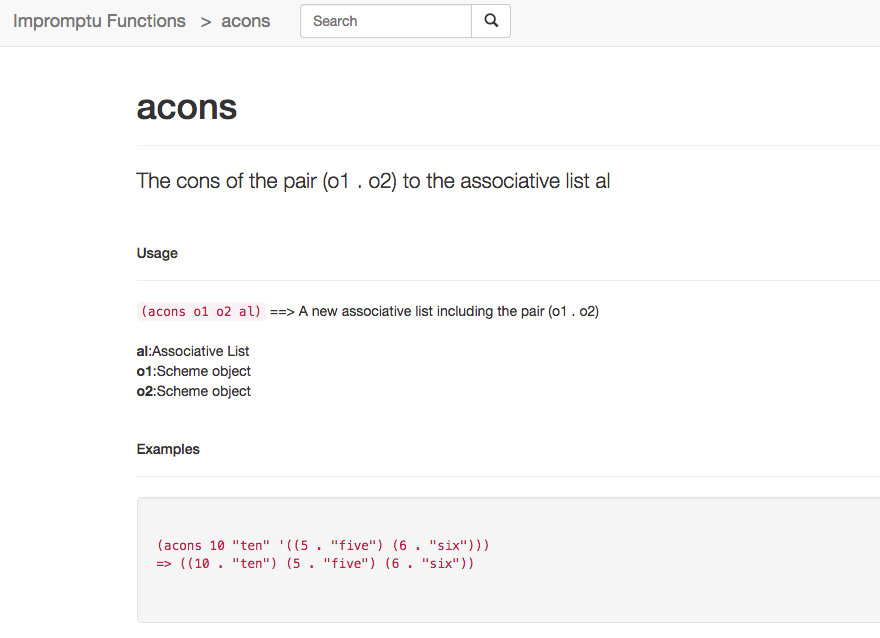Focus the Search text field

pyautogui.click(x=386, y=21)
